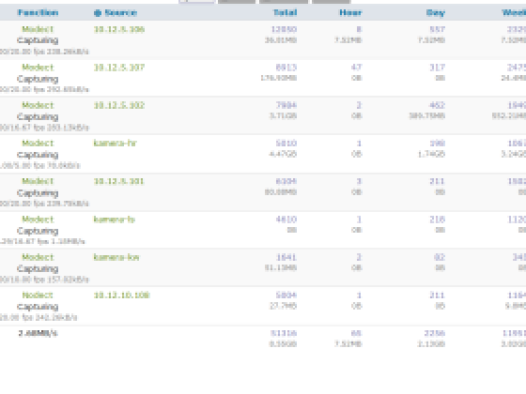The height and width of the screenshot is (394, 526).
Task: Open the 10.12.5.101 source link
Action: tap(119, 181)
